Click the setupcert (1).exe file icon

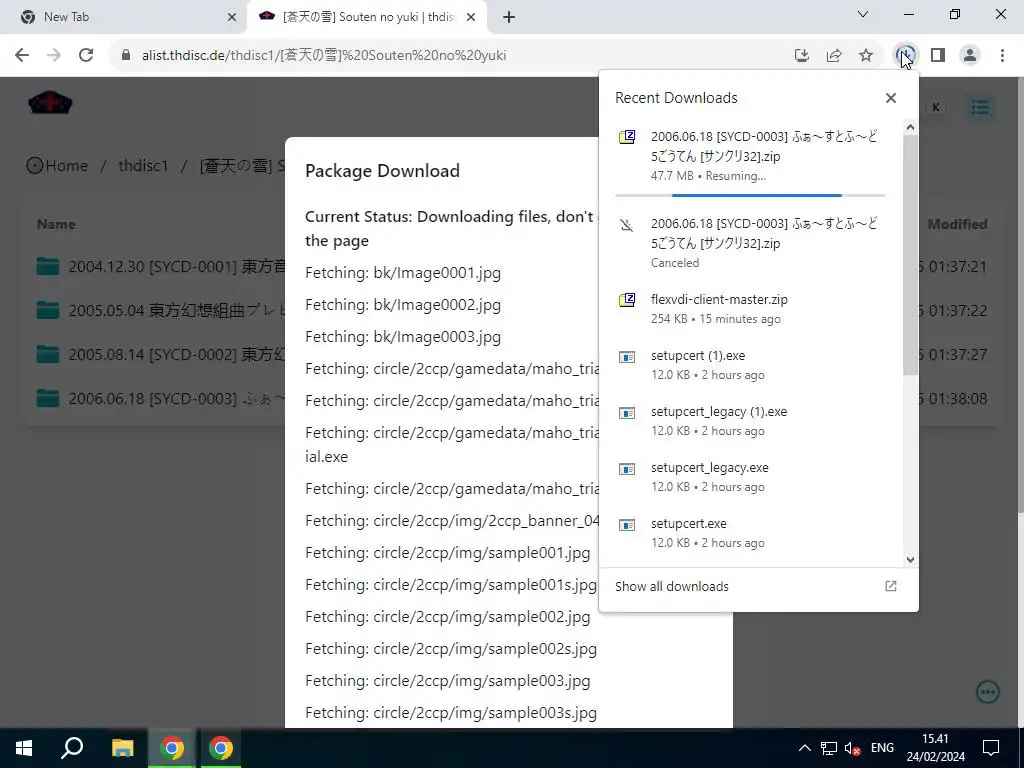point(627,357)
